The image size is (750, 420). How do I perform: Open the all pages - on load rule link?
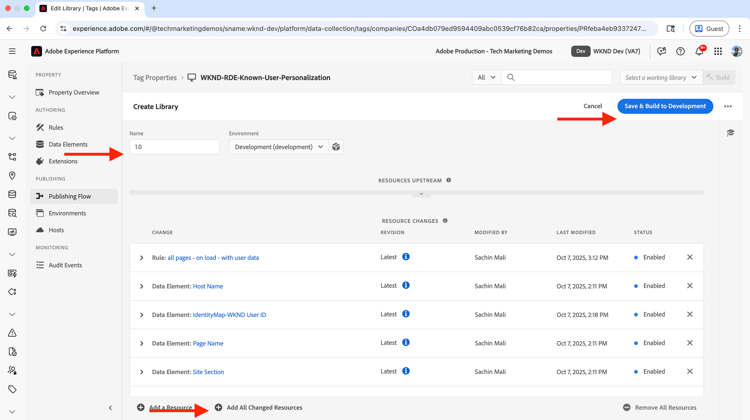pyautogui.click(x=213, y=258)
